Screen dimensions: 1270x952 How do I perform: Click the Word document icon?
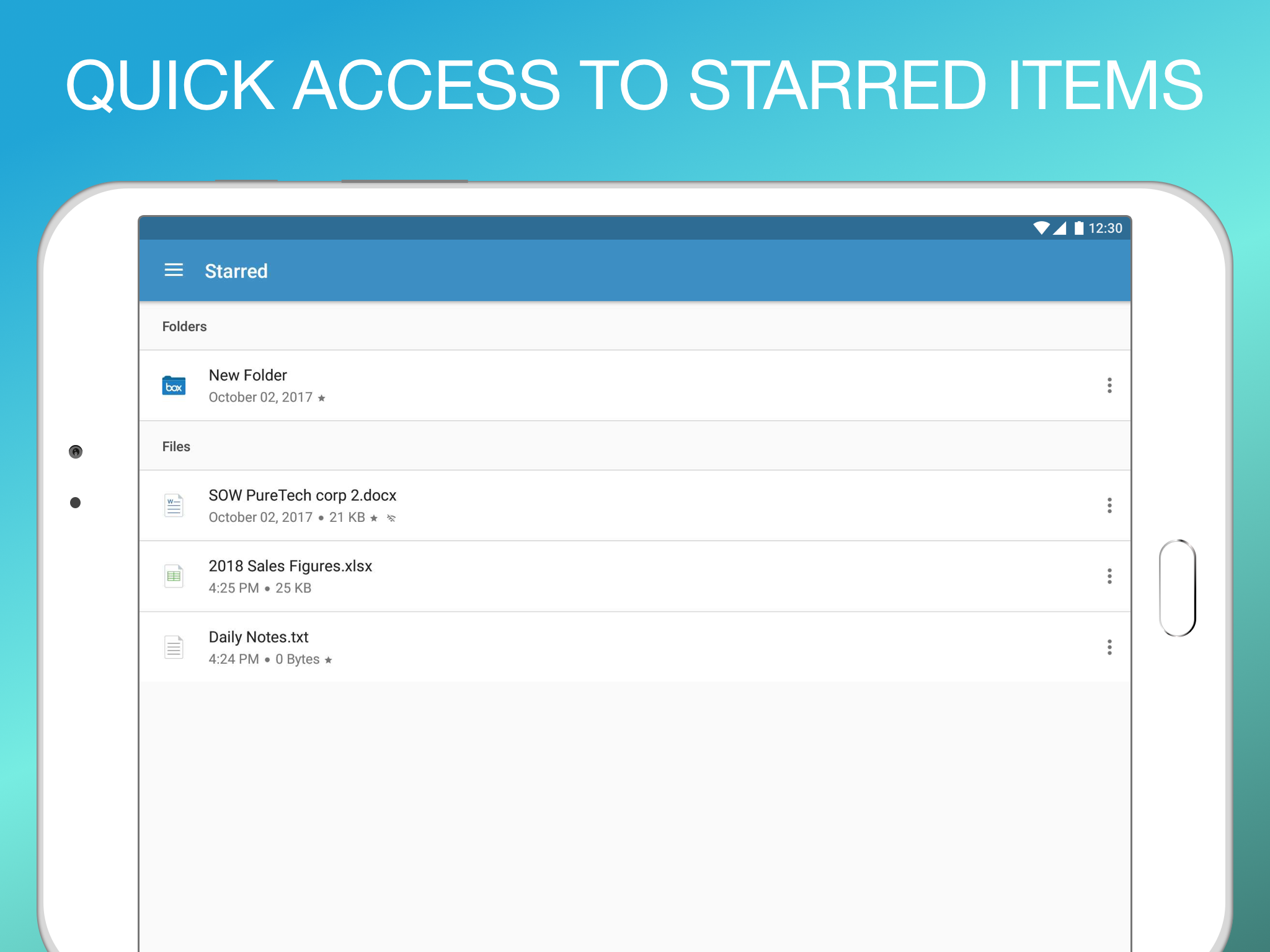pyautogui.click(x=174, y=505)
